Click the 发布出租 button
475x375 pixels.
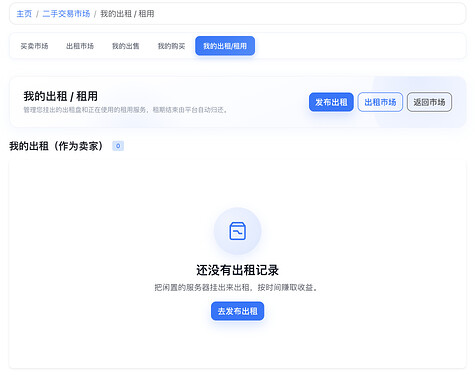(331, 102)
